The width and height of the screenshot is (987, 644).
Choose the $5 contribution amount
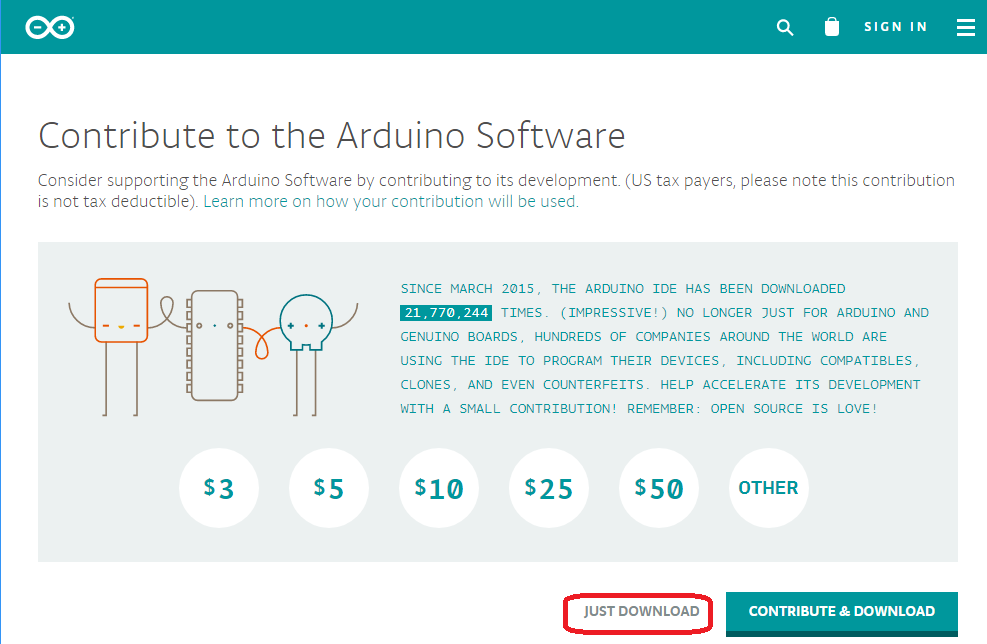tap(329, 488)
